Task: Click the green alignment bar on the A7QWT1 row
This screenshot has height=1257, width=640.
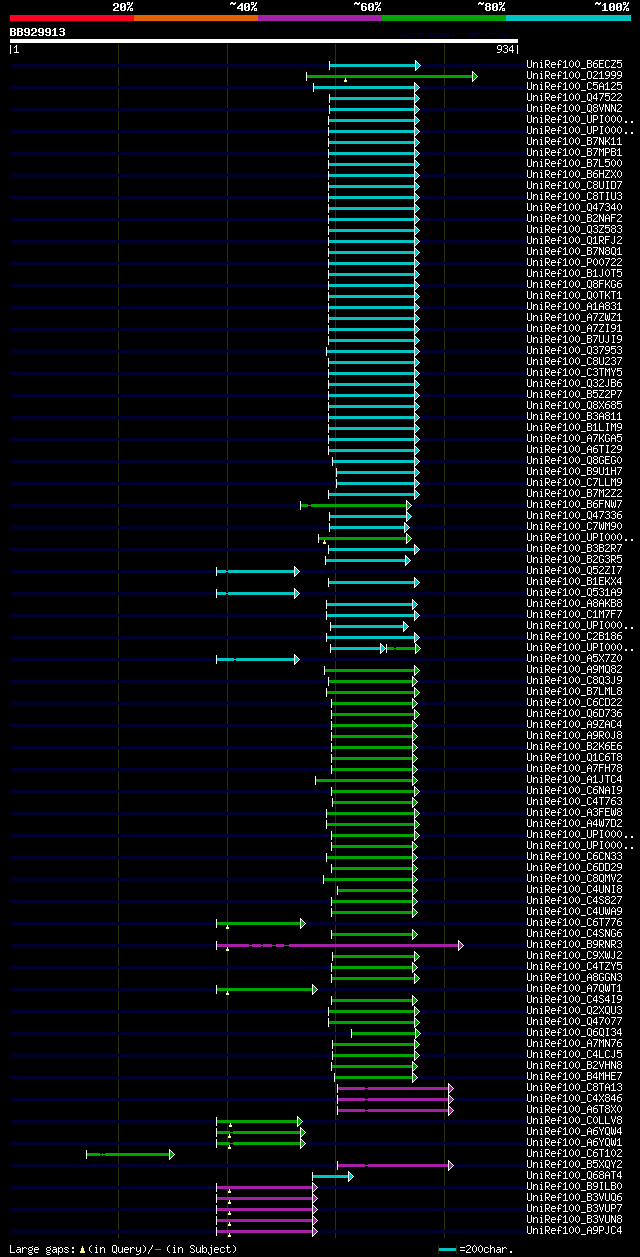Action: [x=266, y=989]
